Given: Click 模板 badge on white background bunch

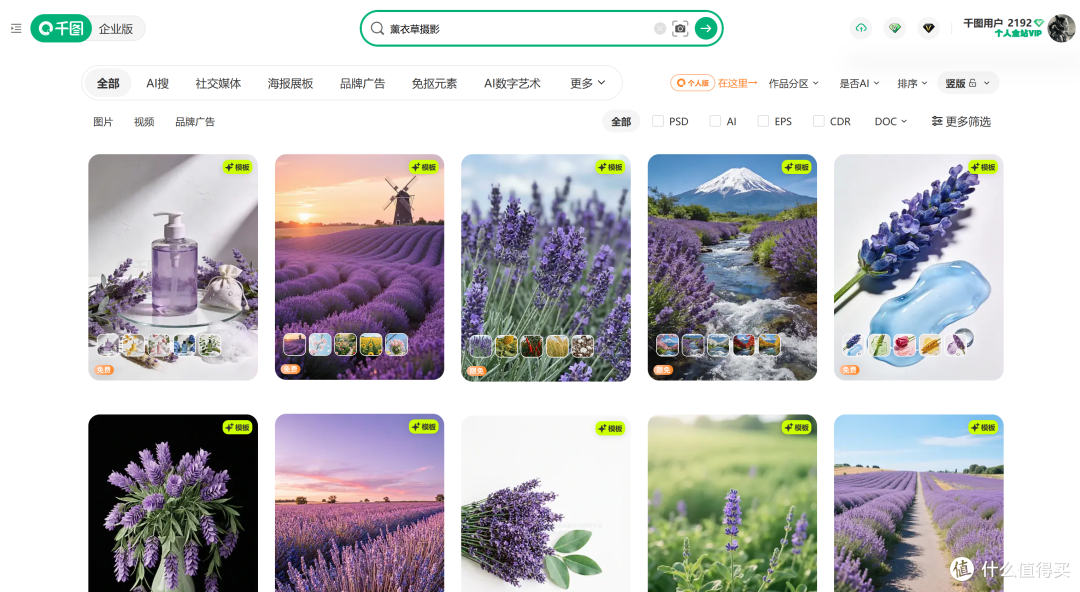Looking at the screenshot, I should 611,428.
